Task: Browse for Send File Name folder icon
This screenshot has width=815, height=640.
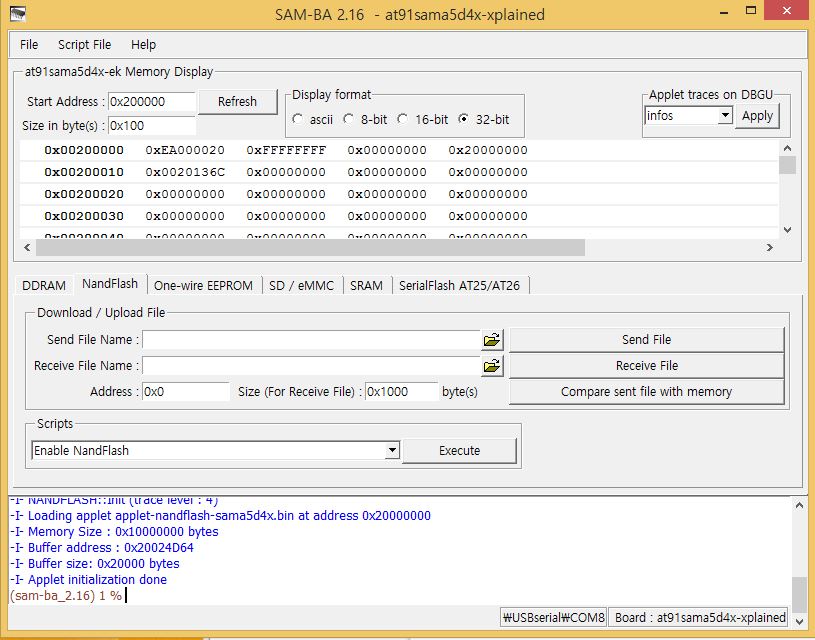Action: (x=491, y=340)
